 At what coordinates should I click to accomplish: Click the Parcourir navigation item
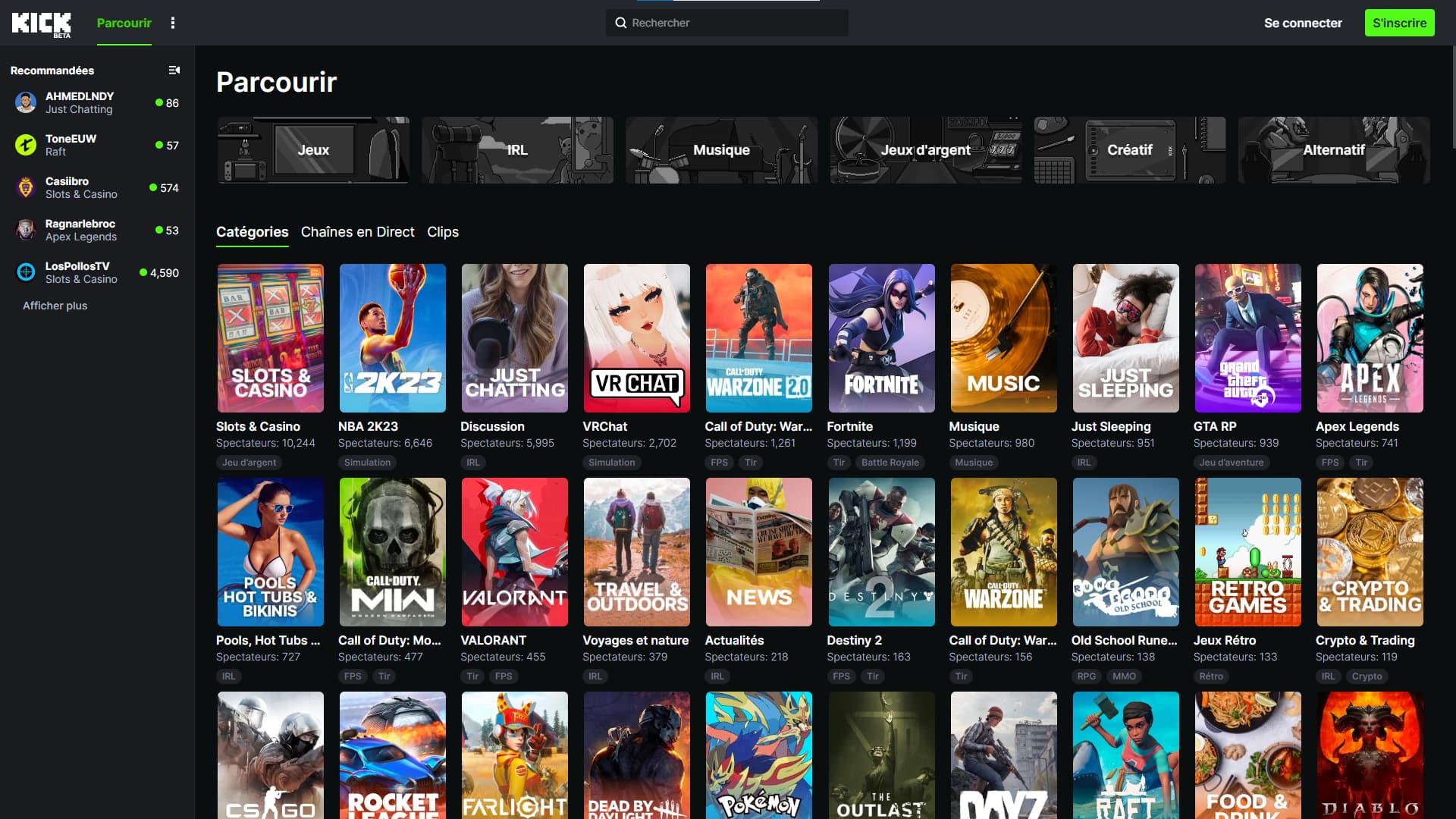124,23
